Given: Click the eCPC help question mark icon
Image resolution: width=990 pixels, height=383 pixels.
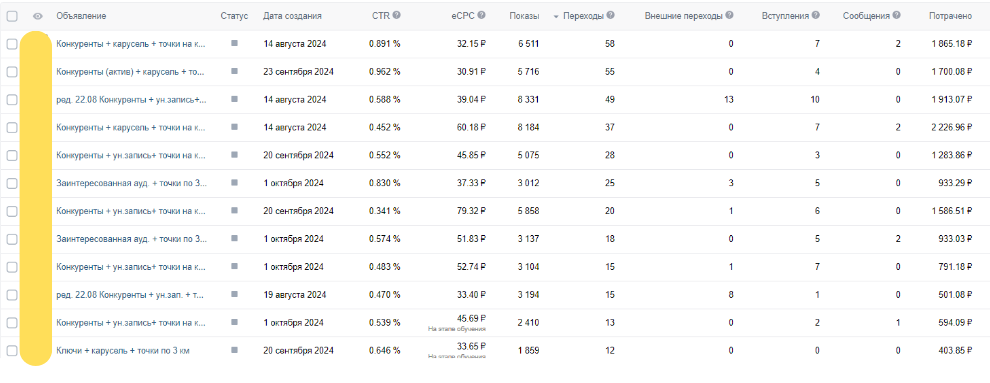Looking at the screenshot, I should 482,16.
